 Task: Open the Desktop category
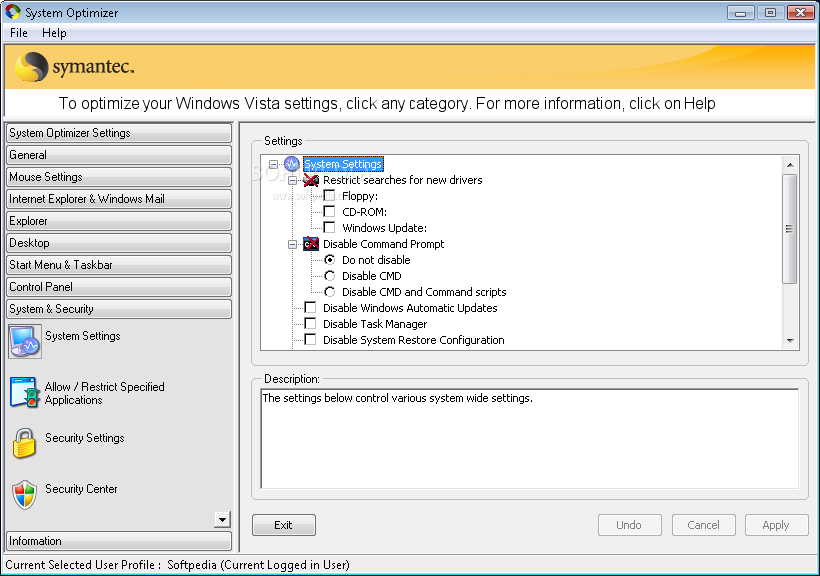pyautogui.click(x=119, y=243)
